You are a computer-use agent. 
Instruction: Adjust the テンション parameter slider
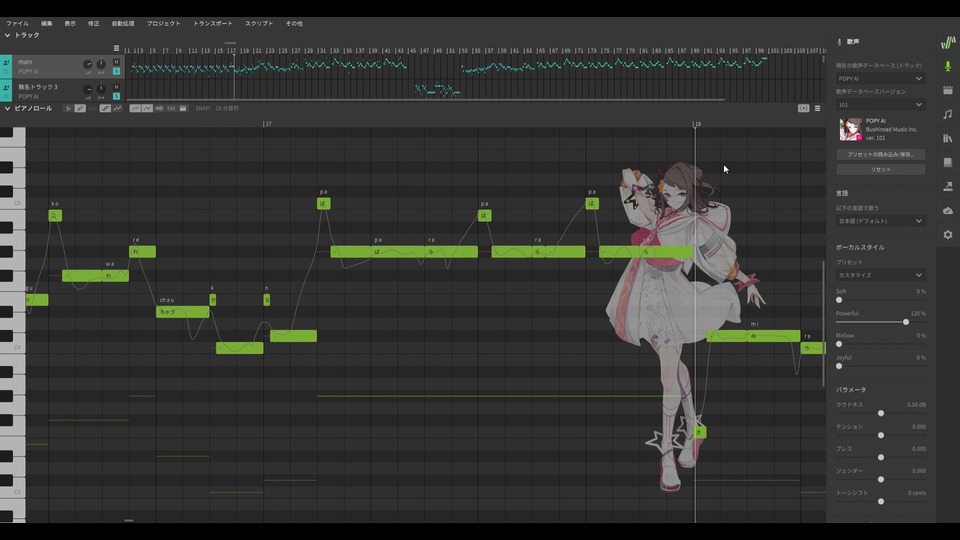pos(880,435)
